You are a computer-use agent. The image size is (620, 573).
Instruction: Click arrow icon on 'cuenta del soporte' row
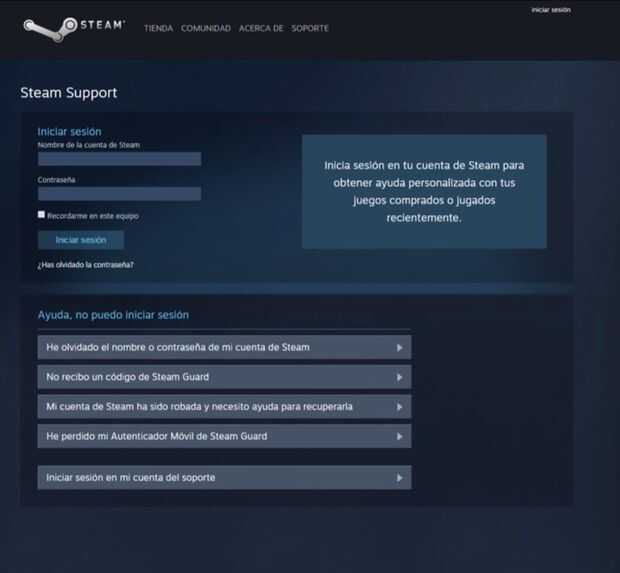399,478
